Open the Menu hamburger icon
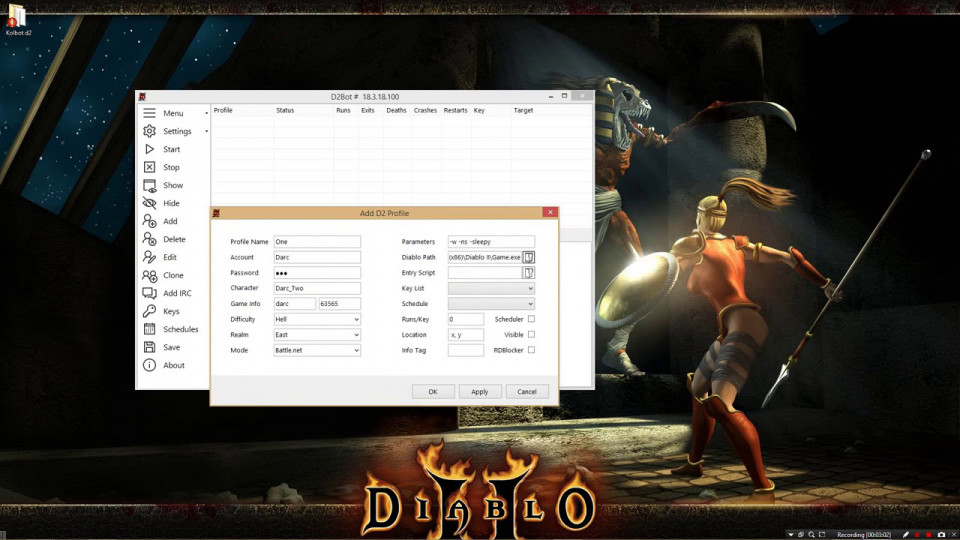Image resolution: width=960 pixels, height=540 pixels. click(x=149, y=113)
